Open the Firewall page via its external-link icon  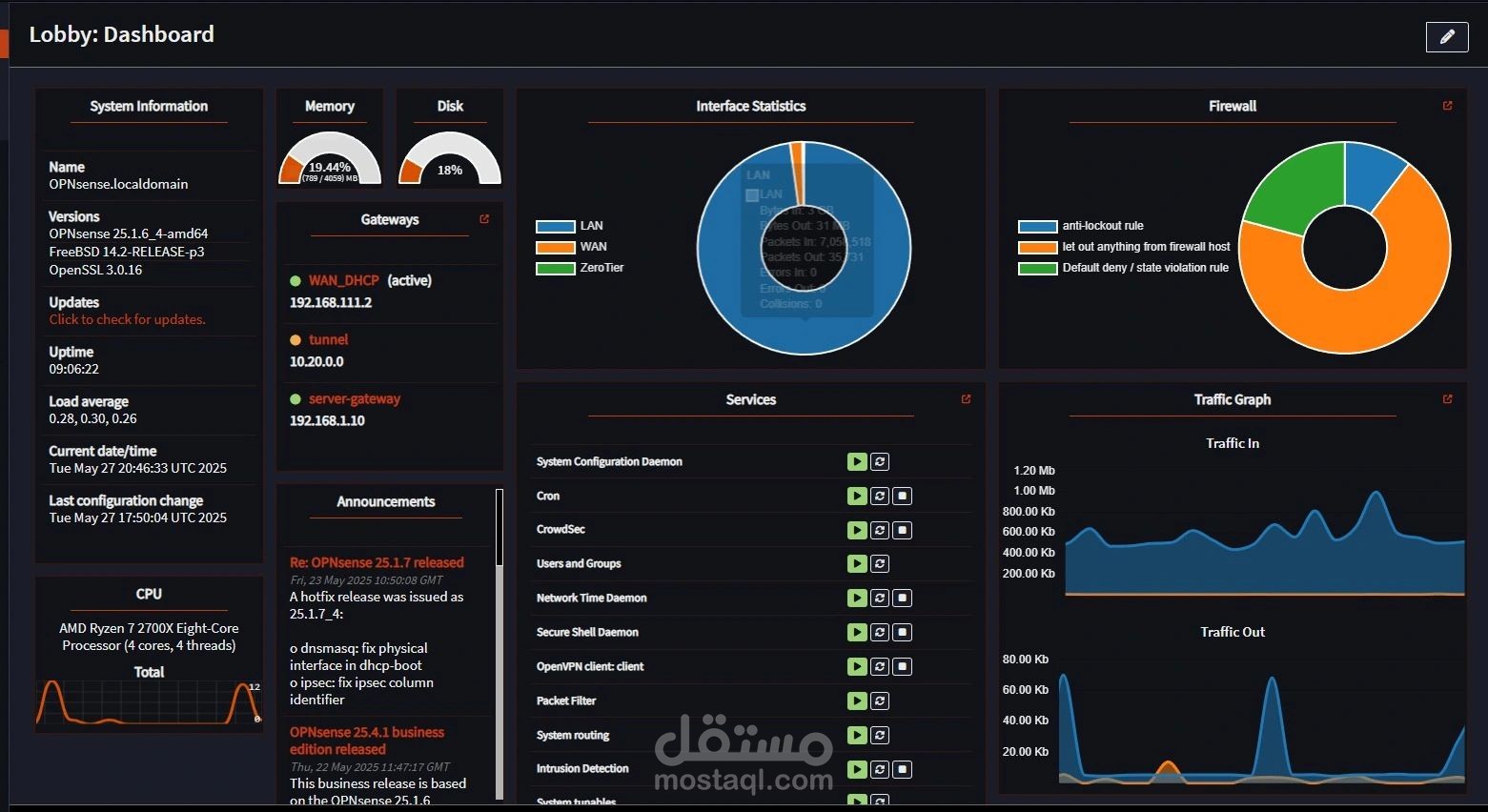(x=1448, y=106)
